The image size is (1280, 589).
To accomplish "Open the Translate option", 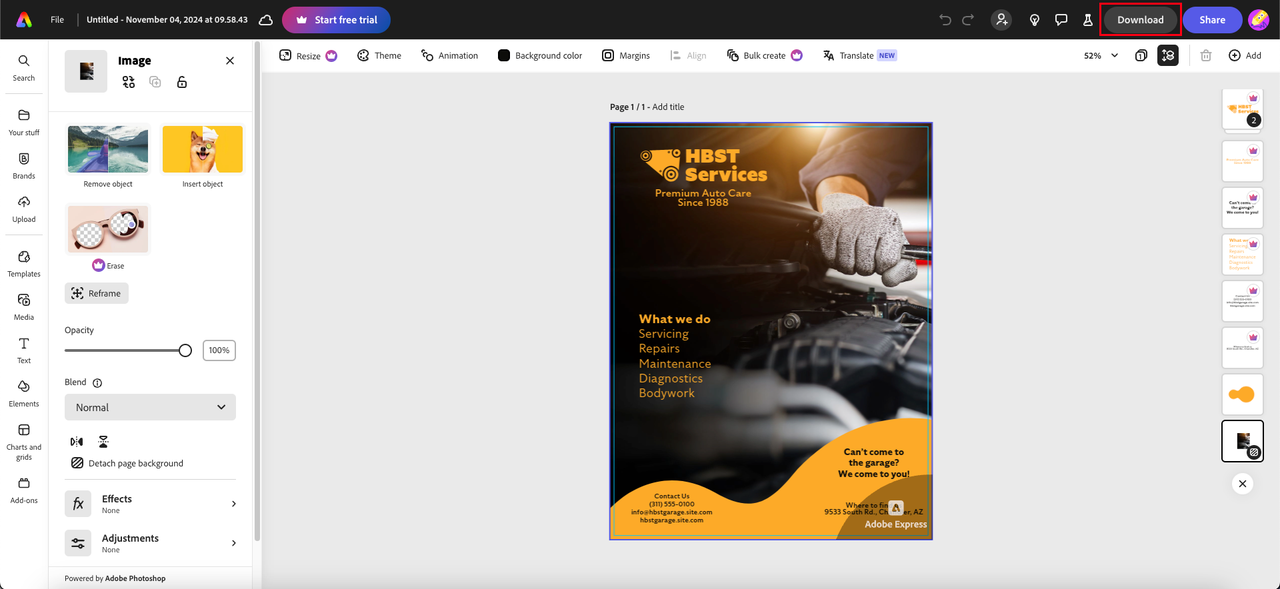I will click(x=859, y=56).
